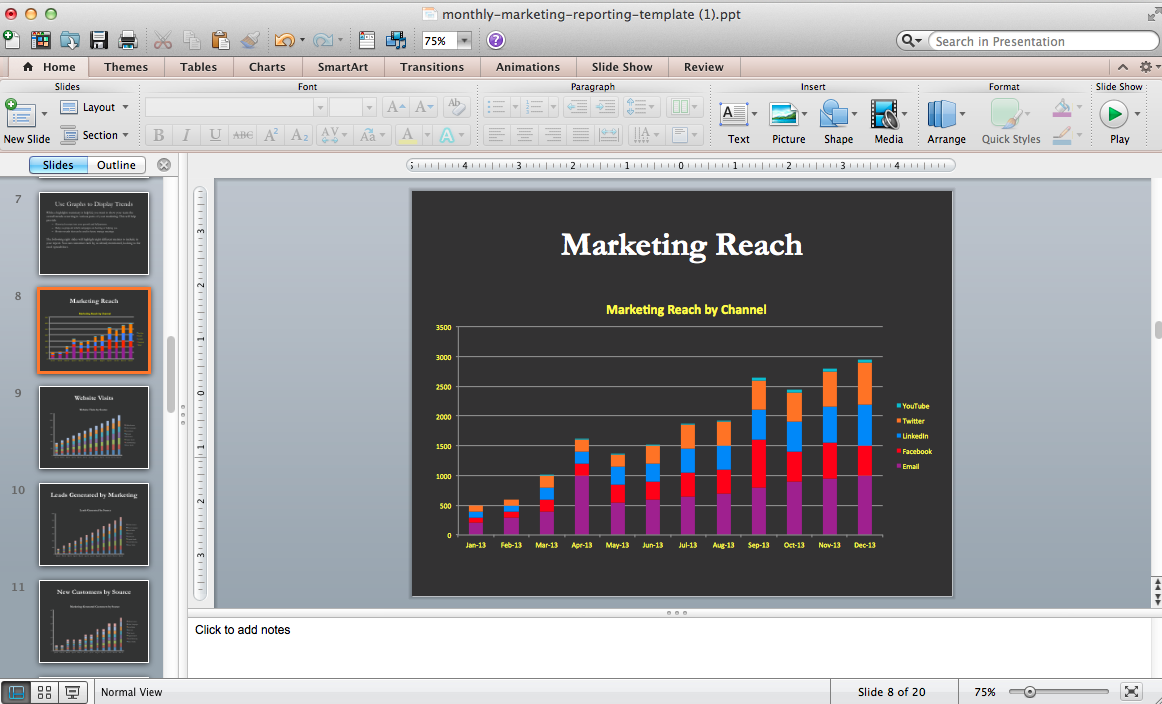This screenshot has height=704, width=1162.
Task: Open the Layout dropdown
Action: pos(95,107)
